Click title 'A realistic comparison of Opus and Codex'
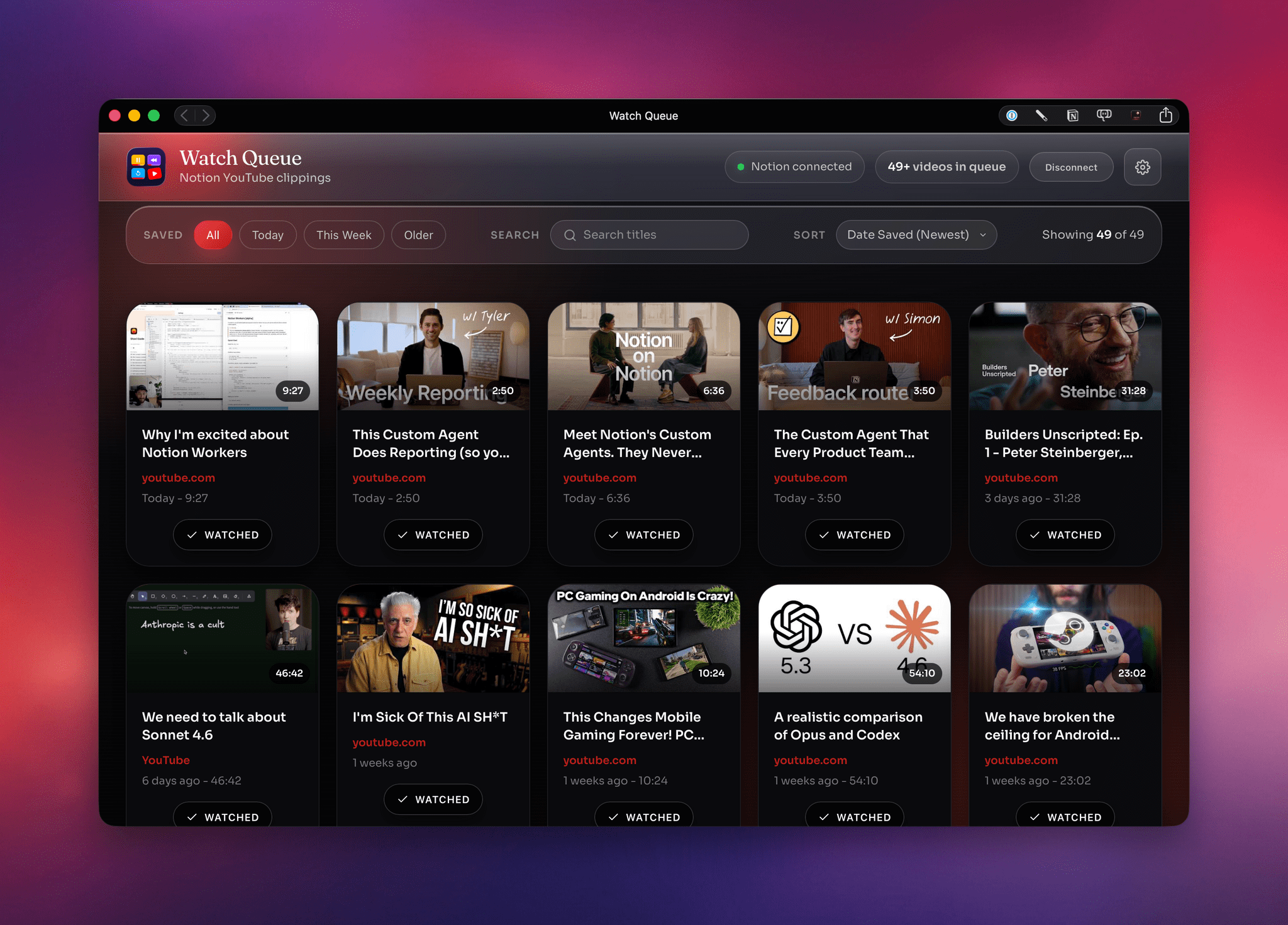Screen dimensions: 1288x925 pos(848,726)
